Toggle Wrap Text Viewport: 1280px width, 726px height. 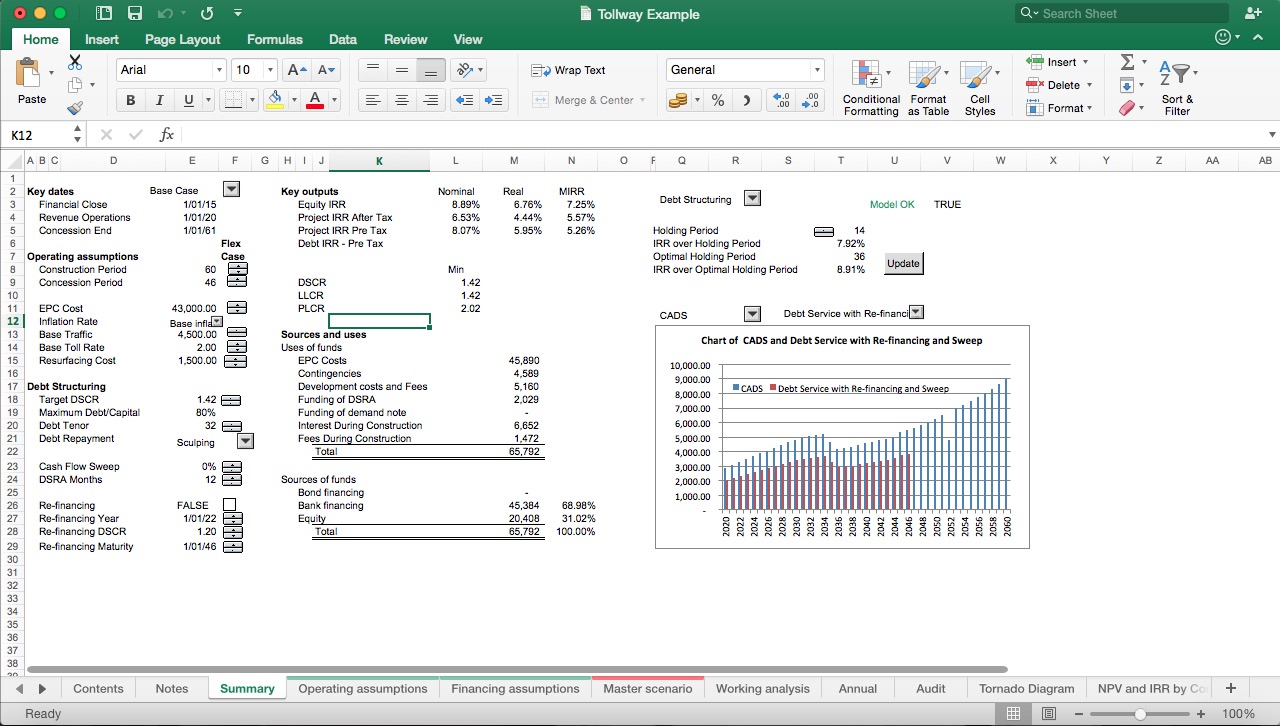click(x=568, y=70)
